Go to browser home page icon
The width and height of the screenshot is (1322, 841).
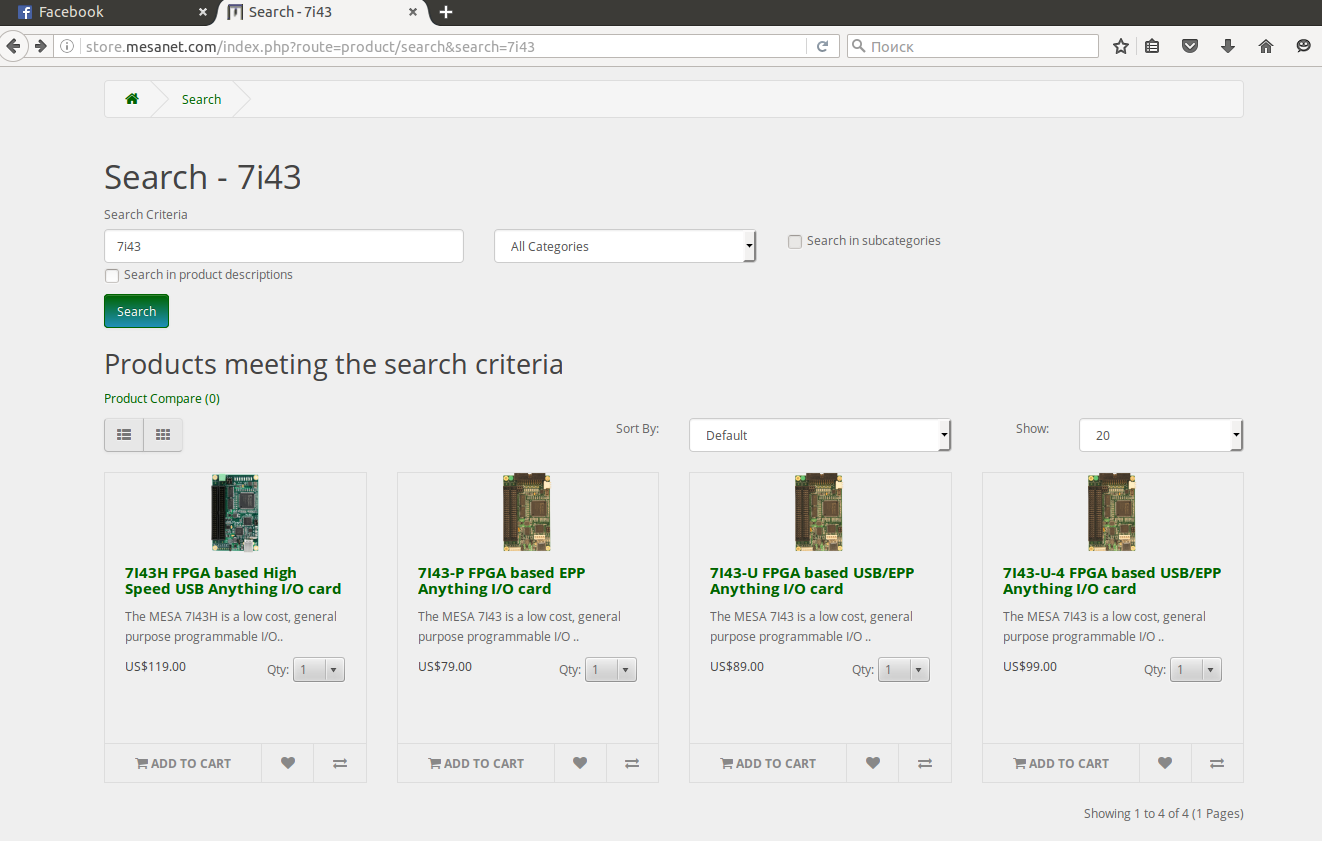pos(1266,46)
